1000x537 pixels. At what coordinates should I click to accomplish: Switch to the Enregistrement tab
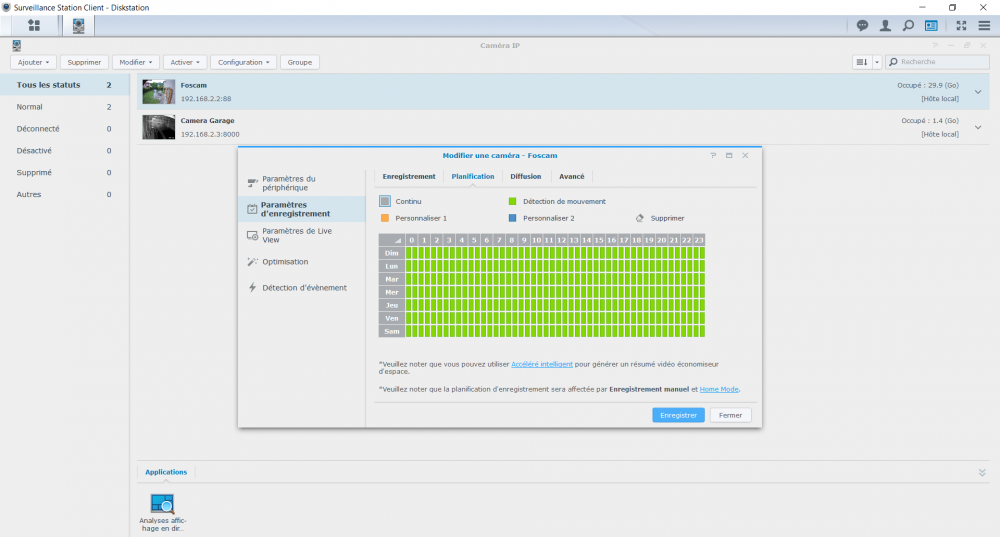tap(409, 176)
